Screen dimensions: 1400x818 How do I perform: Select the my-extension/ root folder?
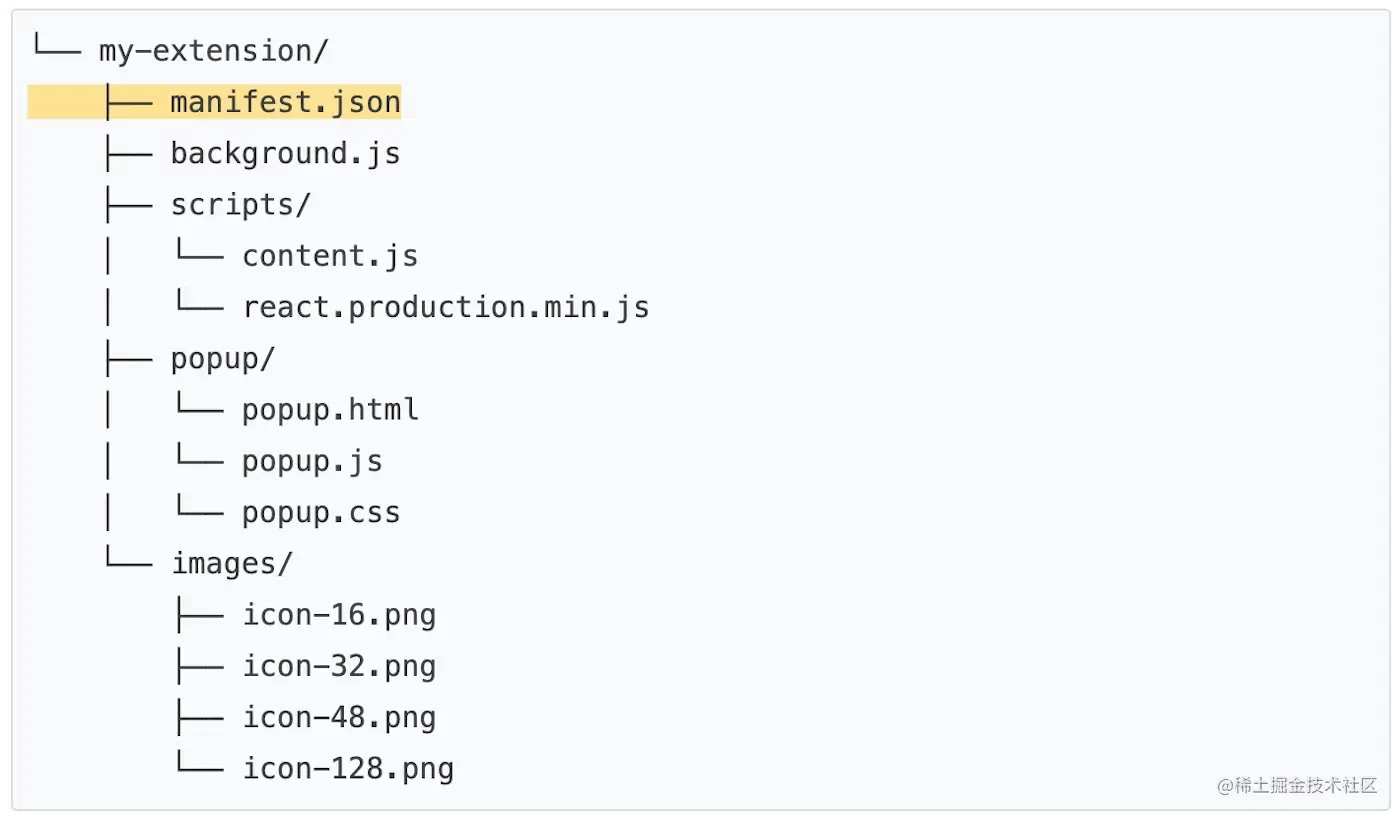click(213, 51)
